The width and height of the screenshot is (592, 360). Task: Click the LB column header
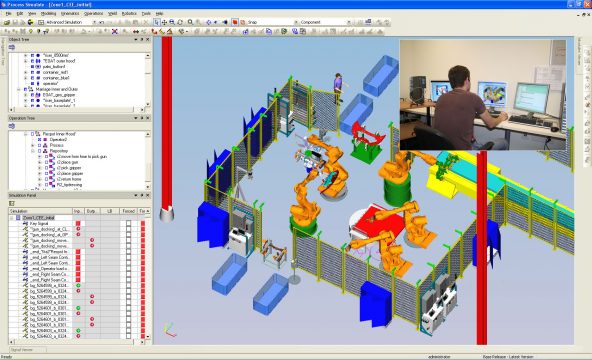click(x=110, y=211)
